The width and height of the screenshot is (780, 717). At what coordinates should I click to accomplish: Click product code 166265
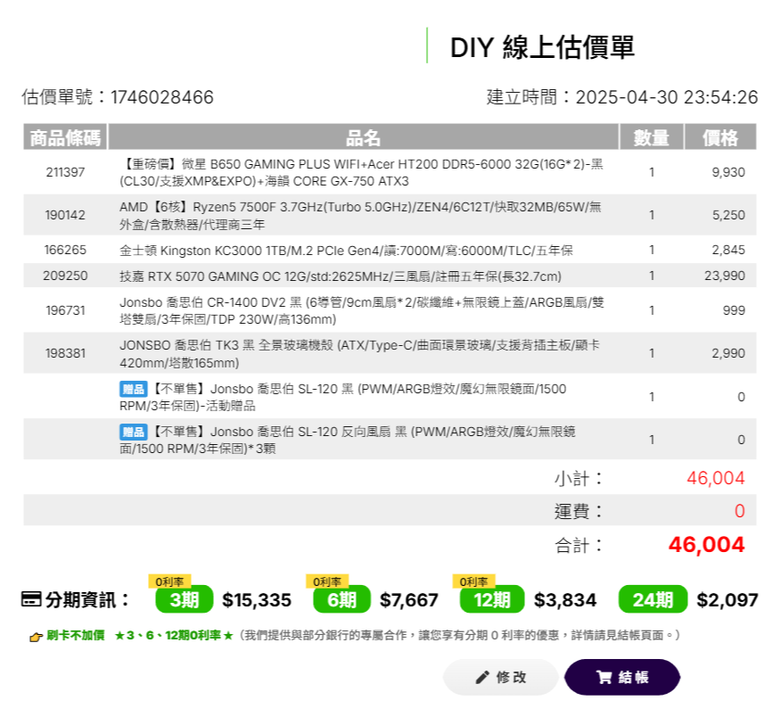(65, 250)
